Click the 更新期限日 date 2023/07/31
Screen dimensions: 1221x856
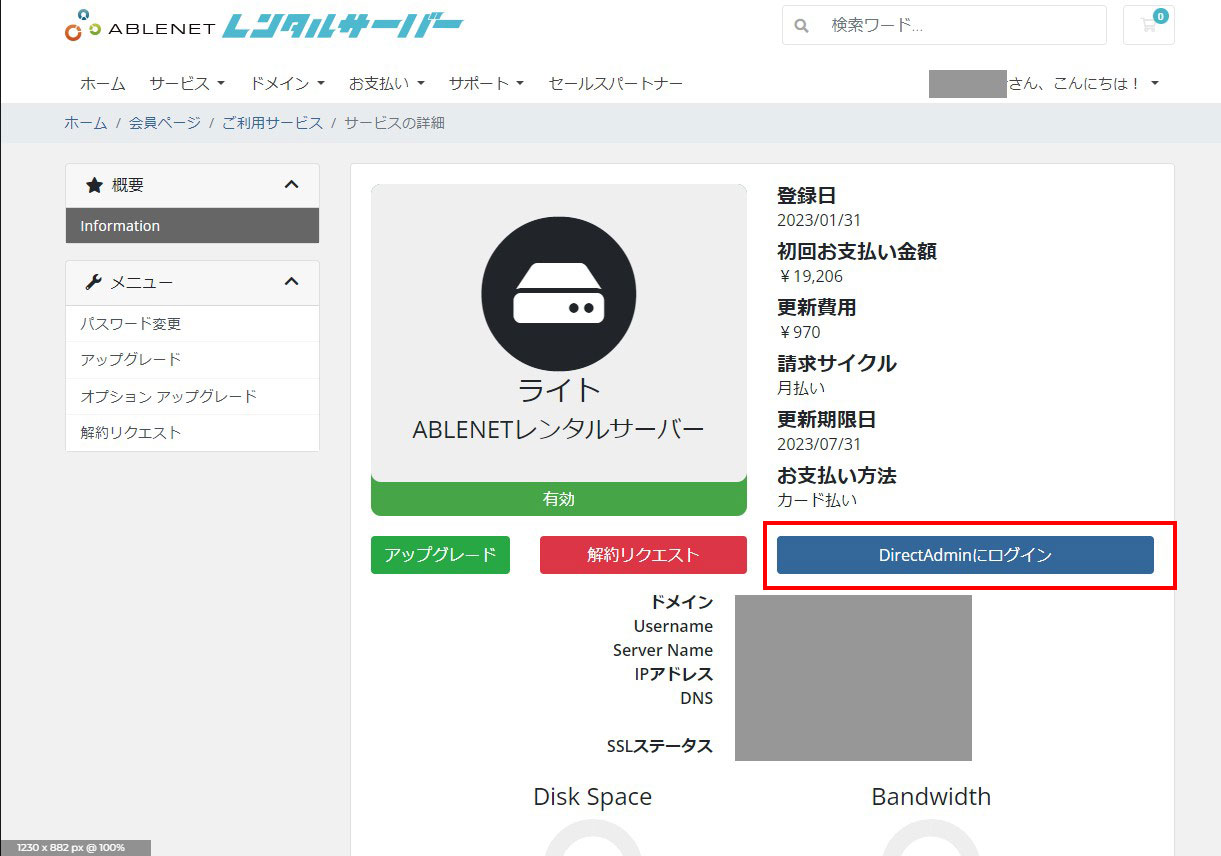(819, 444)
